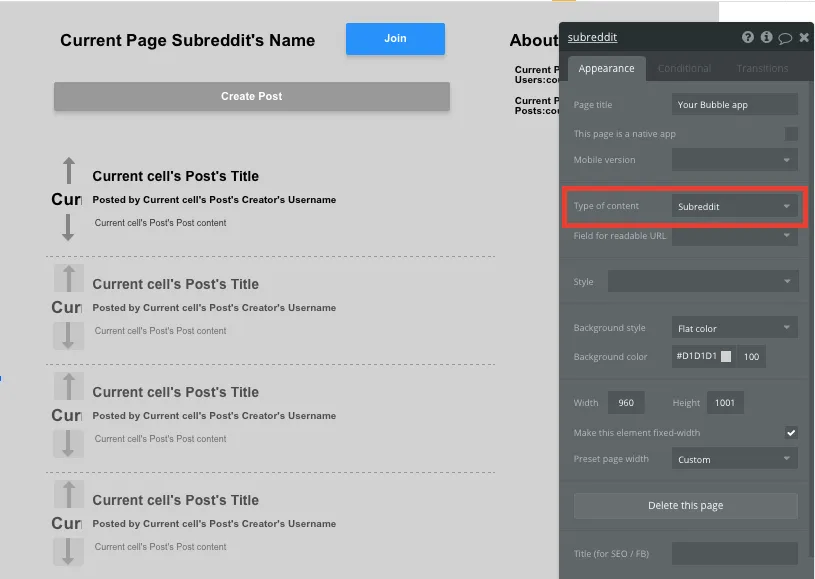Click the downvote arrow in the third post cell
Screen dimensions: 815x579
click(x=68, y=443)
